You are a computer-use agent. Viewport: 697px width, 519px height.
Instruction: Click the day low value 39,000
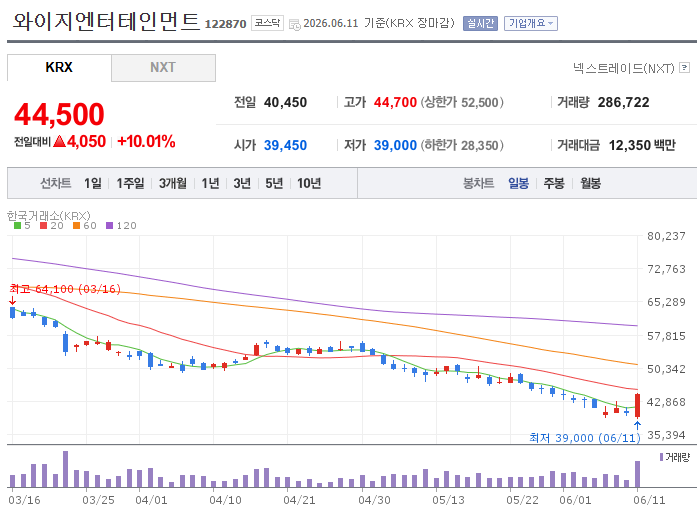(x=395, y=145)
